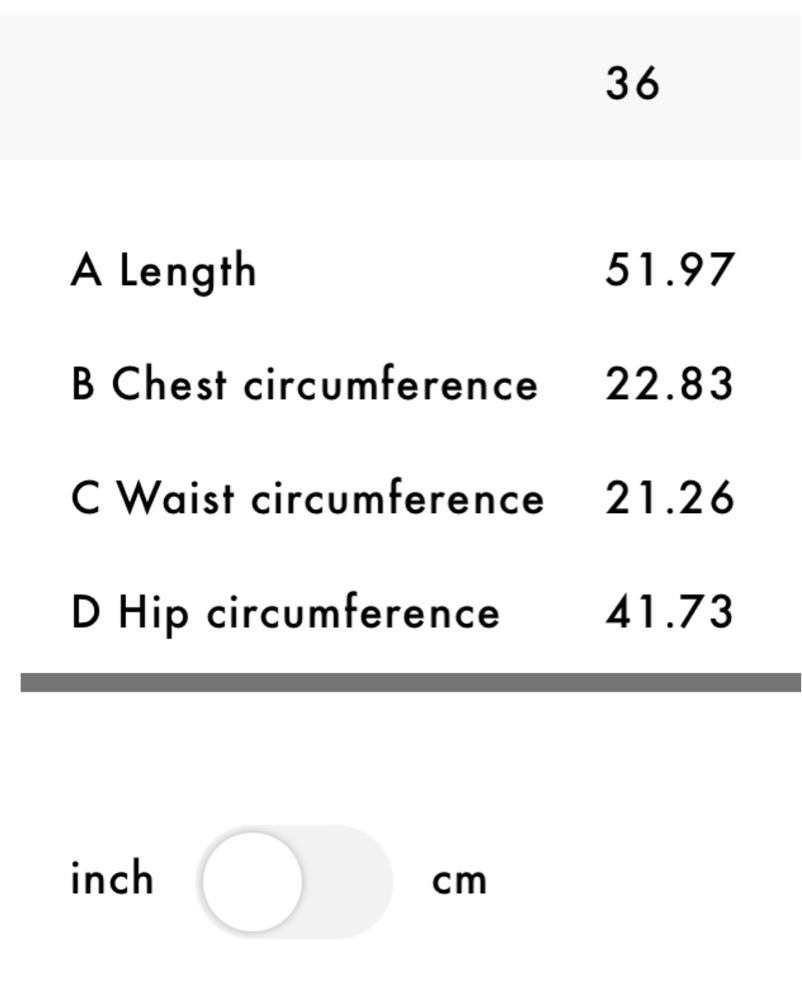The image size is (802, 1000).
Task: Click the 21.26 waist value
Action: point(669,498)
